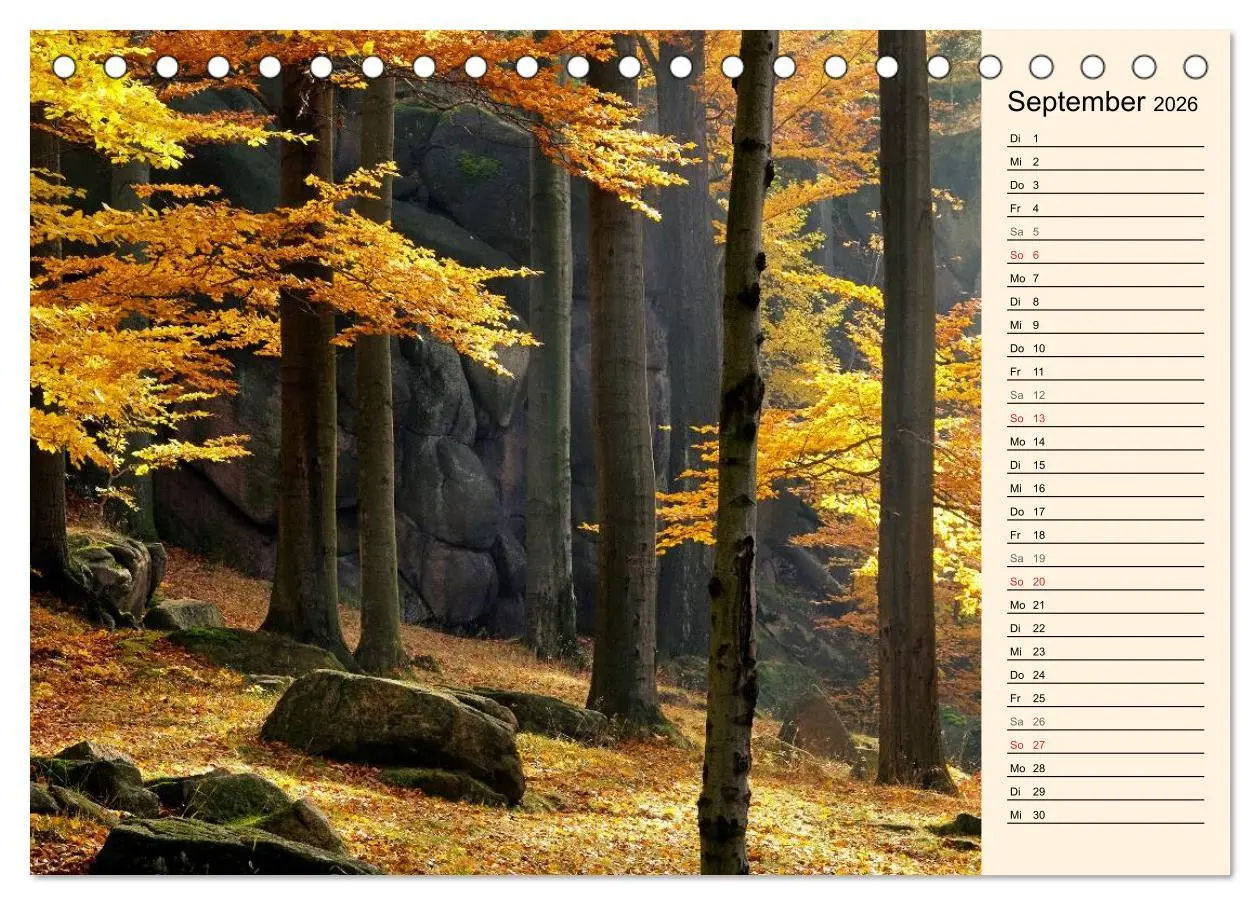
Task: Select the row Fr 18
Action: (1105, 534)
